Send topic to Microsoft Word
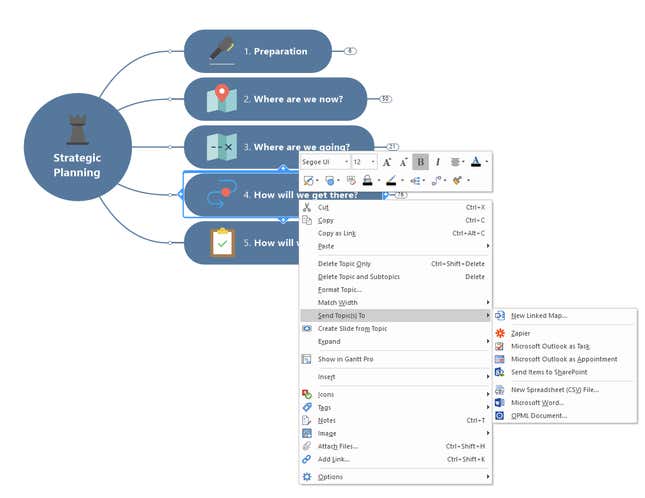The width and height of the screenshot is (645, 498). point(565,403)
